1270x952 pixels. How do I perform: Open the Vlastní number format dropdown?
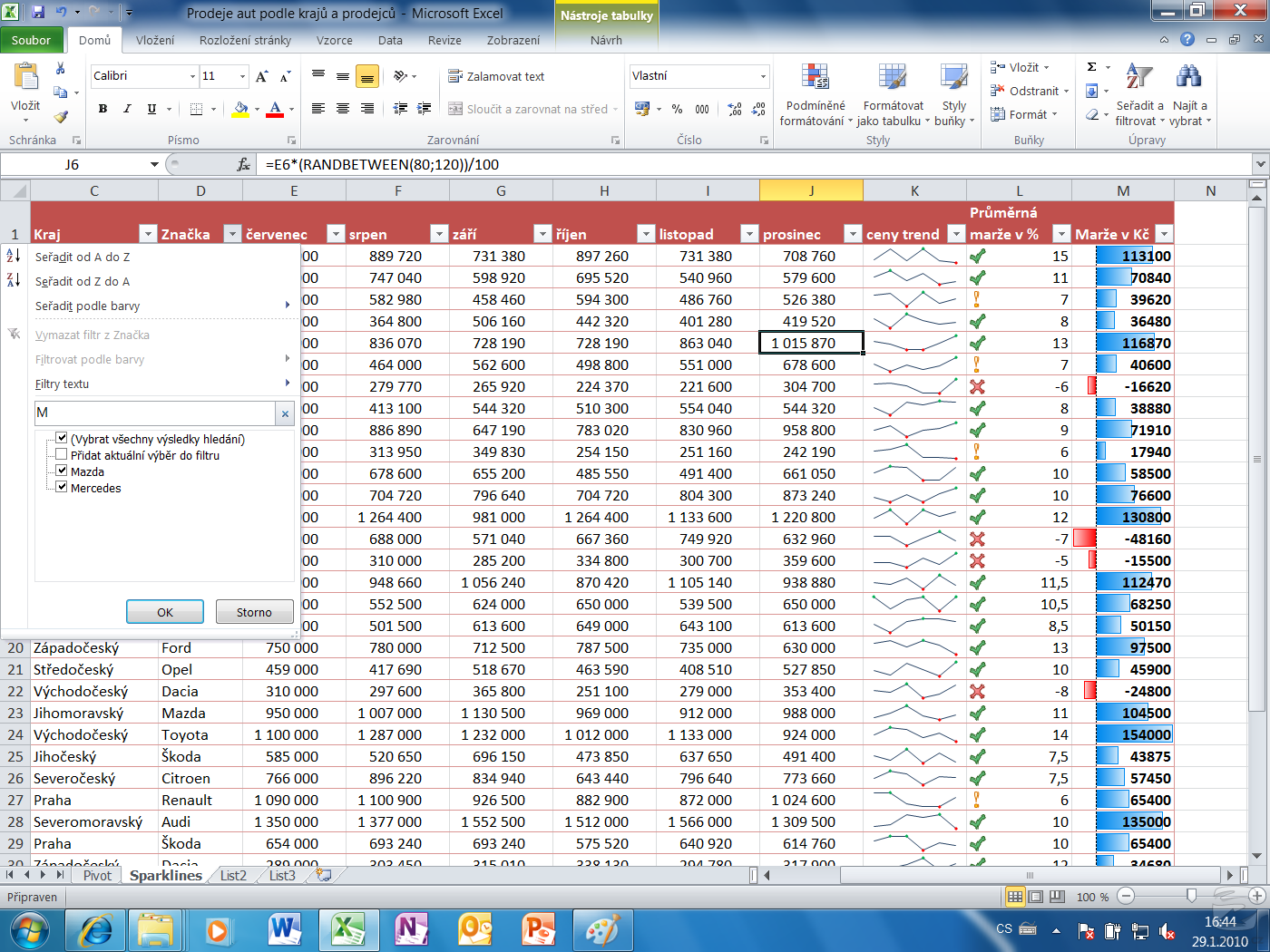click(763, 76)
